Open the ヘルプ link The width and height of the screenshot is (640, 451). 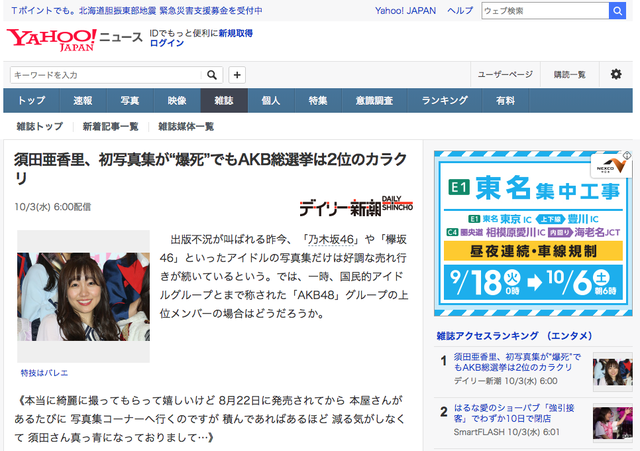[460, 11]
